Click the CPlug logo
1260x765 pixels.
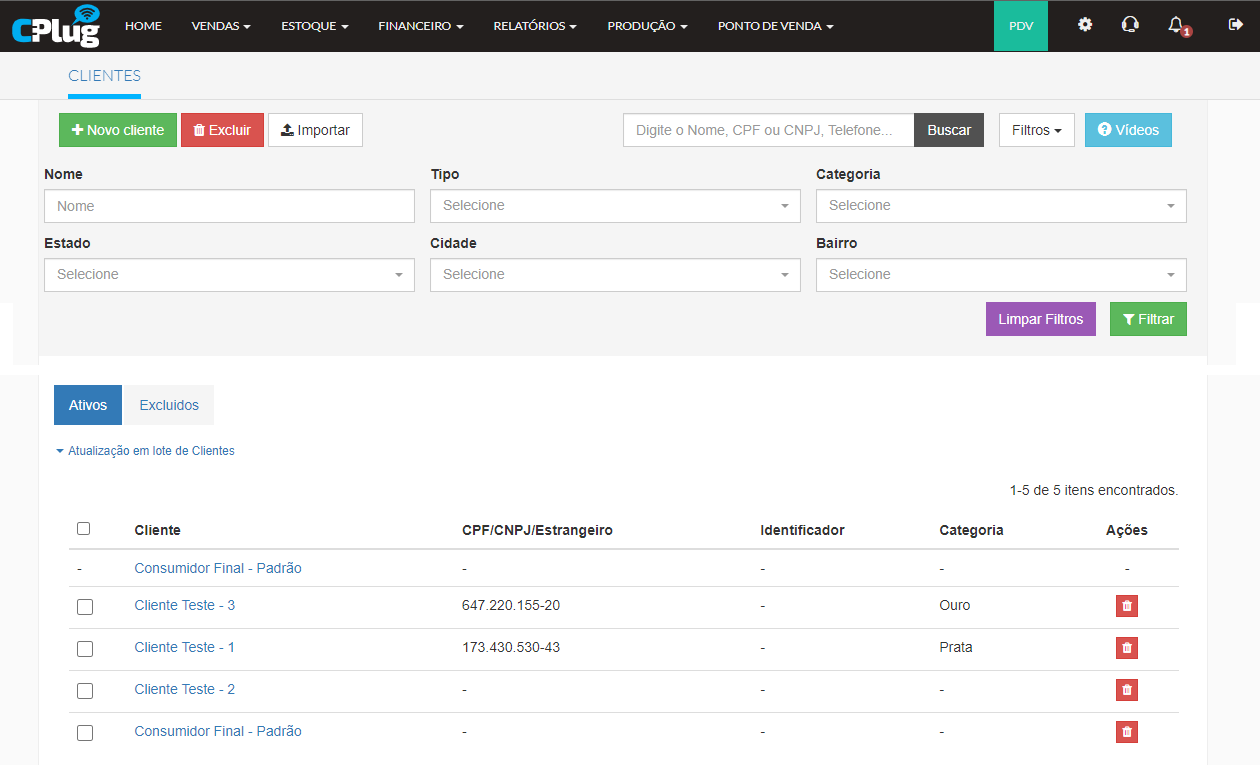pyautogui.click(x=56, y=26)
